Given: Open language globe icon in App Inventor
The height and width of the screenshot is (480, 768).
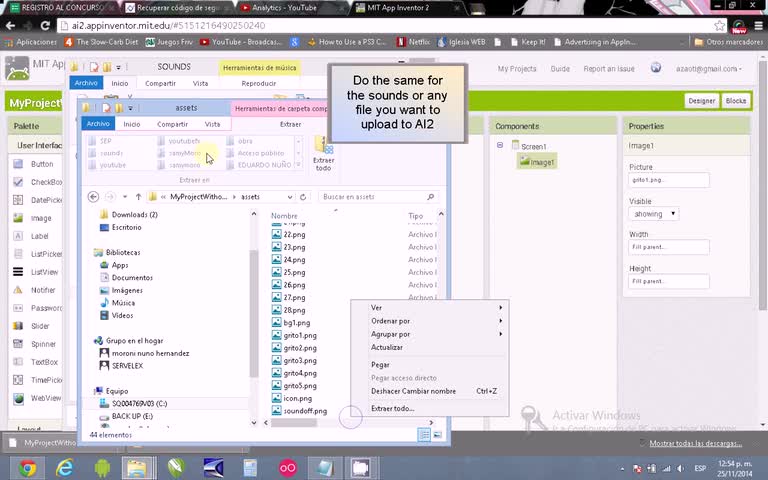Looking at the screenshot, I should pos(656,68).
